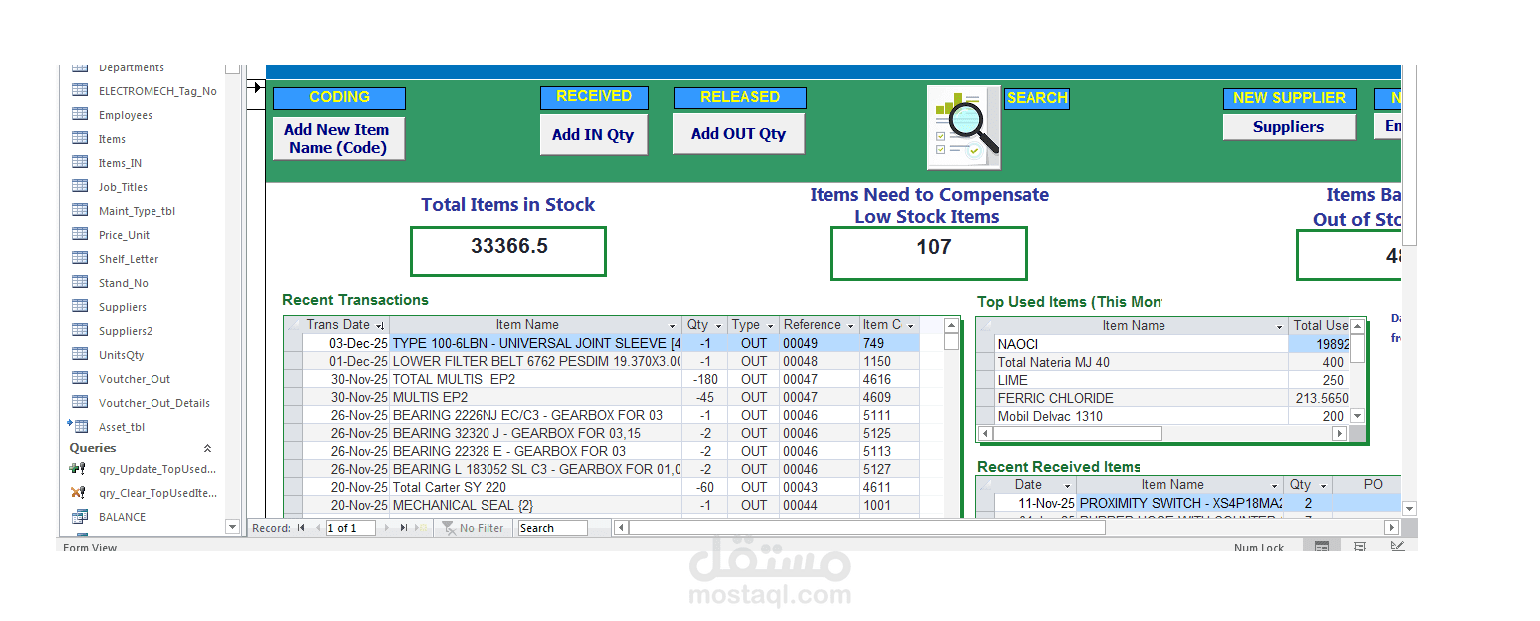Click Recent Transactions scrollbar up arrow

click(951, 326)
